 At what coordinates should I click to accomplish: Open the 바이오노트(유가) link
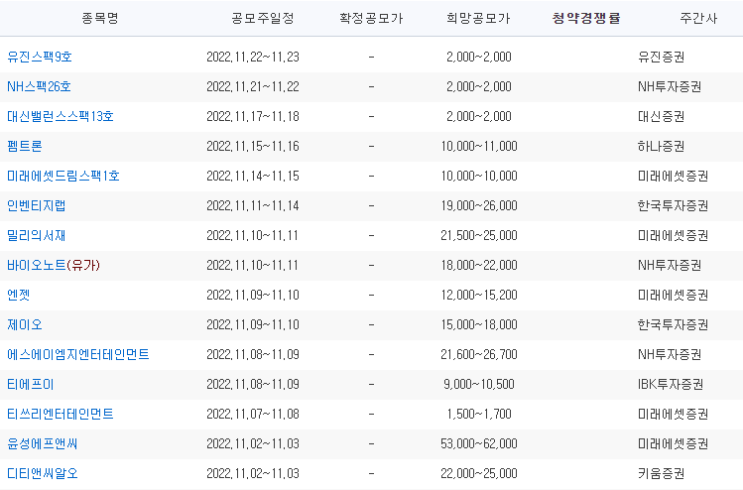click(54, 265)
